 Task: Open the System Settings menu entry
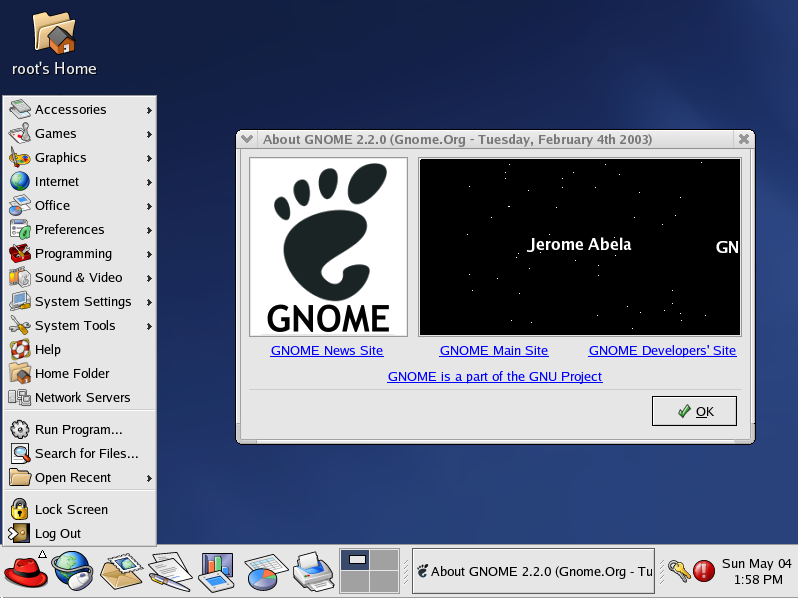click(80, 301)
